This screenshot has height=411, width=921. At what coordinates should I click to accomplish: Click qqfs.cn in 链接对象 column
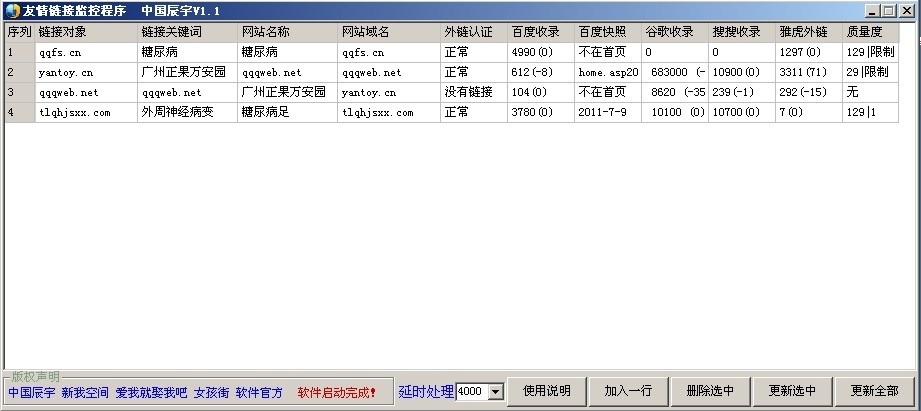click(86, 52)
